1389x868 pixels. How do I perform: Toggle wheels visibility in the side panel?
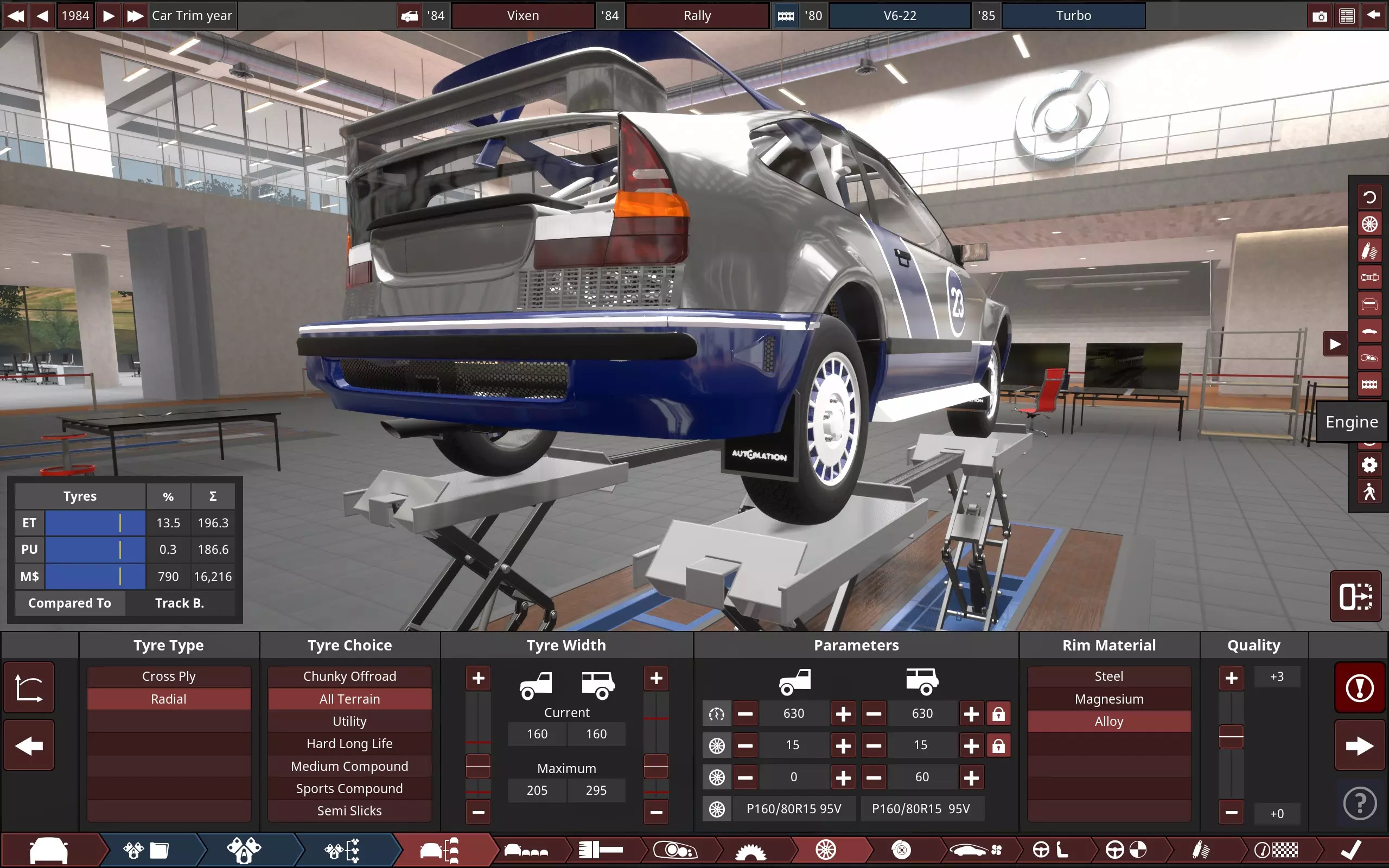(1369, 224)
